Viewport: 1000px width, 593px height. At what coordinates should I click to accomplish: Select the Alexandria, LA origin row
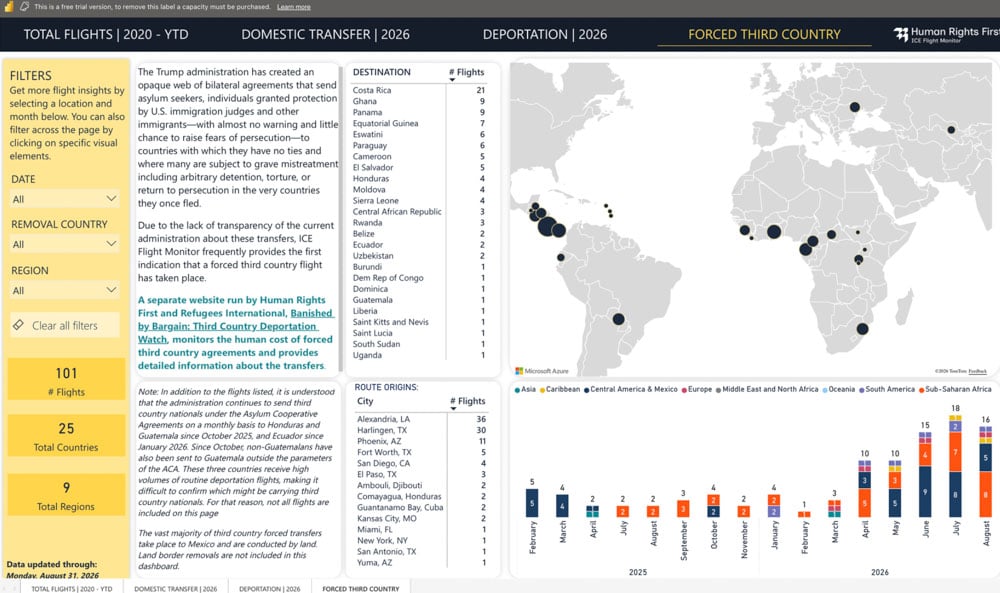(x=422, y=419)
